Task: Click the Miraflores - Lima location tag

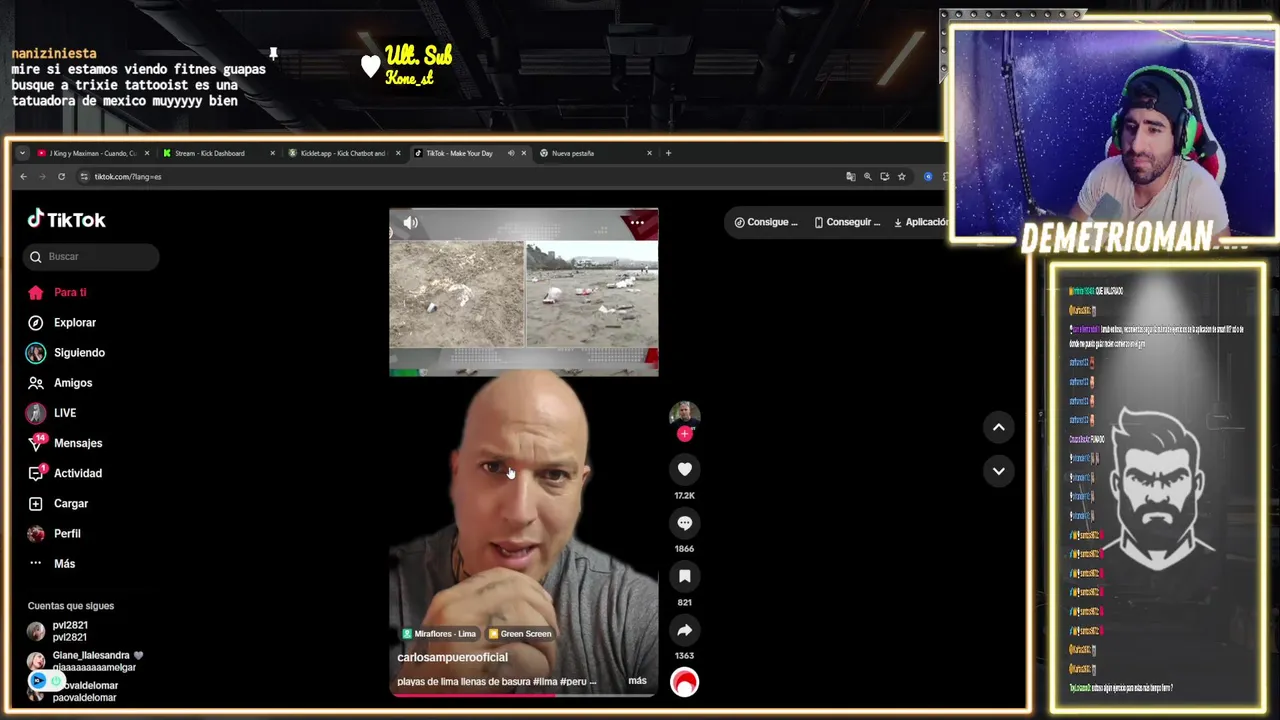Action: (439, 634)
